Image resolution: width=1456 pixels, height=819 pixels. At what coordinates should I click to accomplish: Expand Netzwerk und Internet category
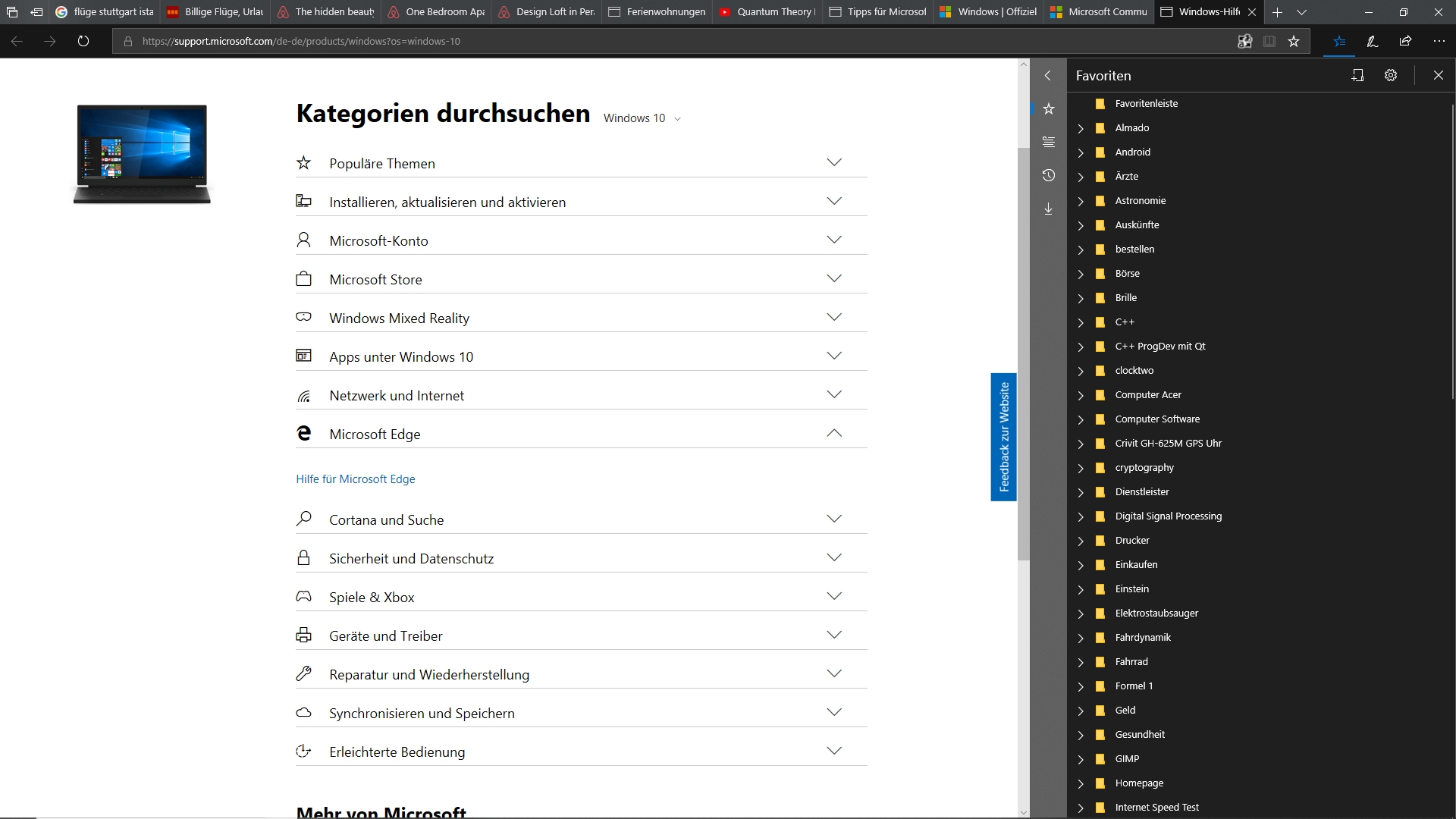[x=581, y=395]
